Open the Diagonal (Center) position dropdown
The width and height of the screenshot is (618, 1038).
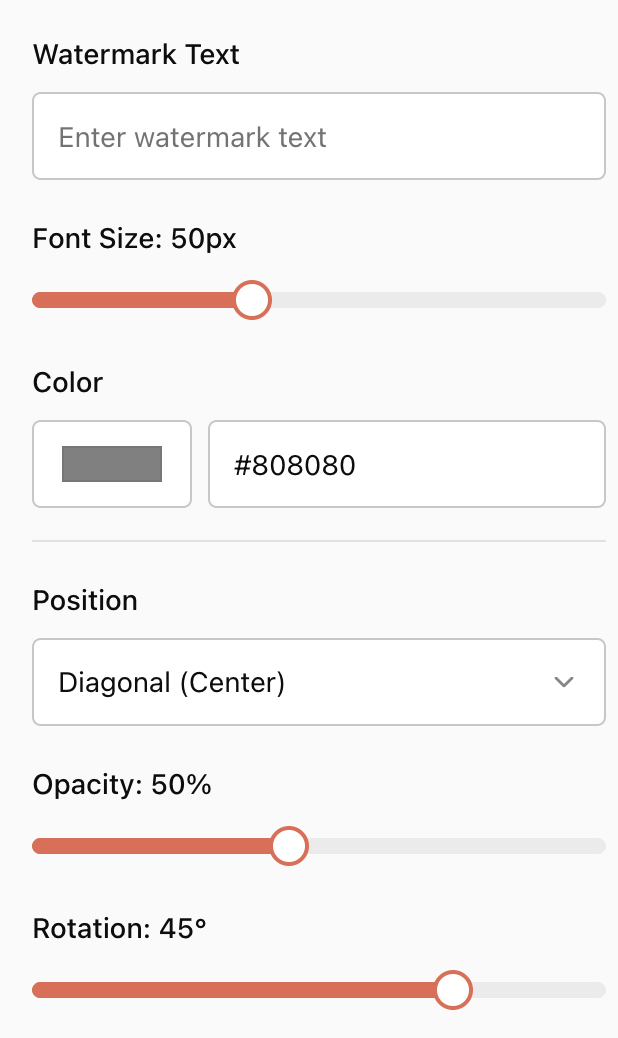(300, 682)
